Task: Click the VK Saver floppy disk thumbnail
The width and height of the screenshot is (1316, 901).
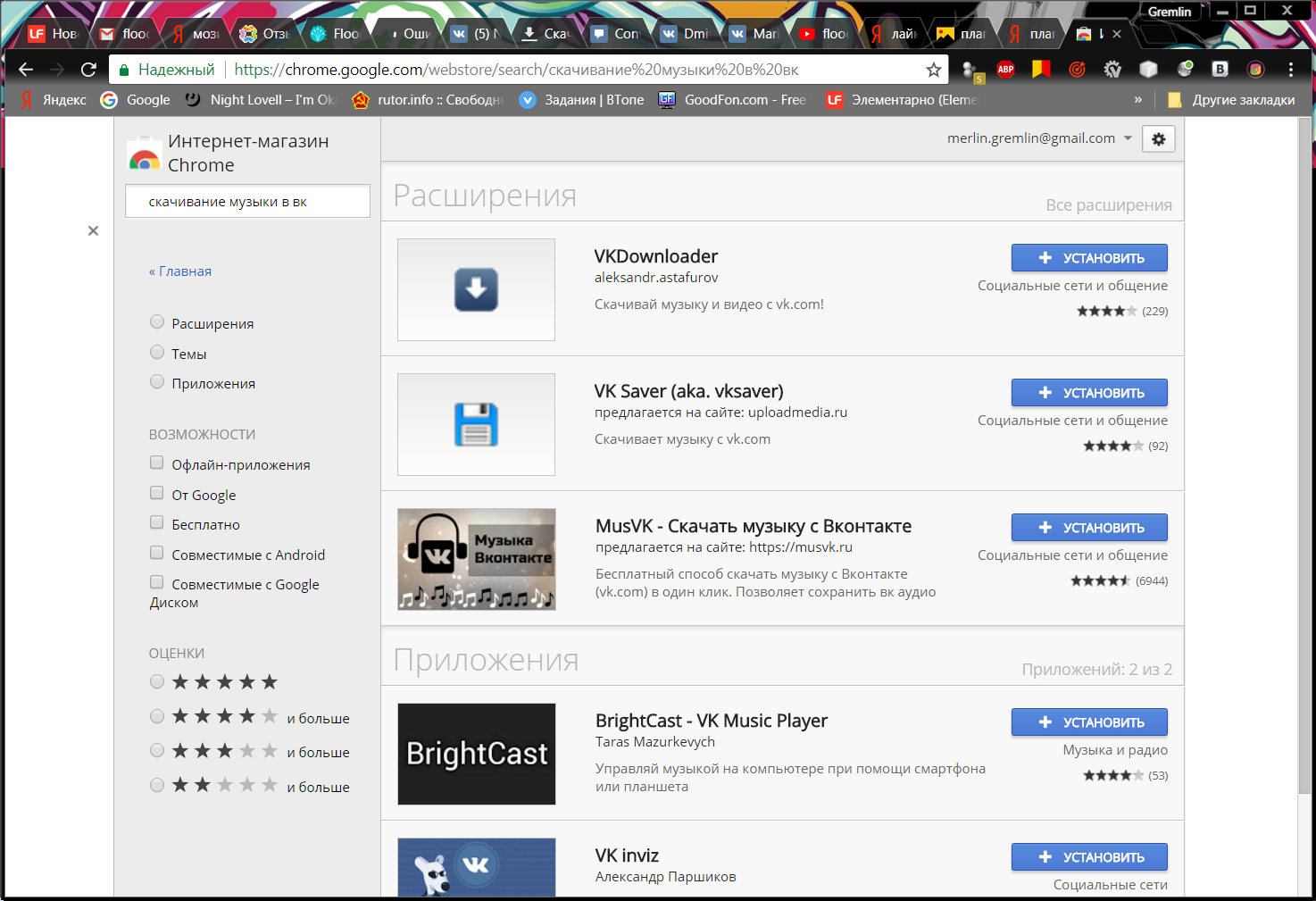Action: (476, 424)
